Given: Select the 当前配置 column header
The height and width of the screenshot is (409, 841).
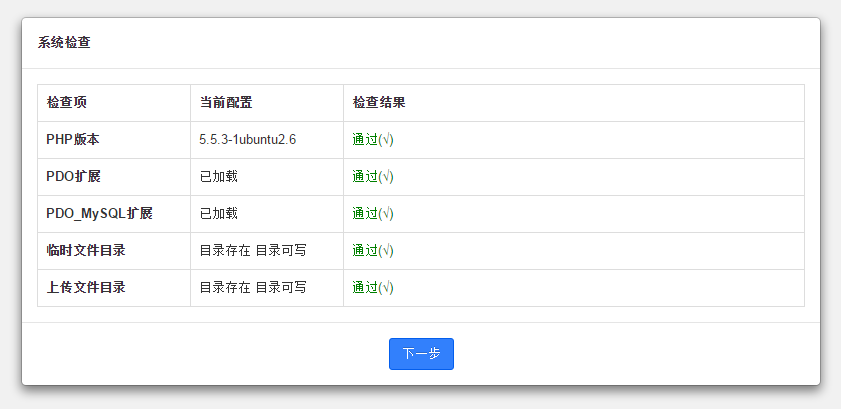Looking at the screenshot, I should click(x=226, y=103).
